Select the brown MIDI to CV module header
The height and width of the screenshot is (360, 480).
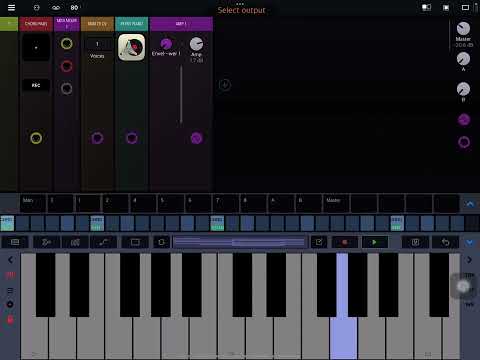[97, 24]
